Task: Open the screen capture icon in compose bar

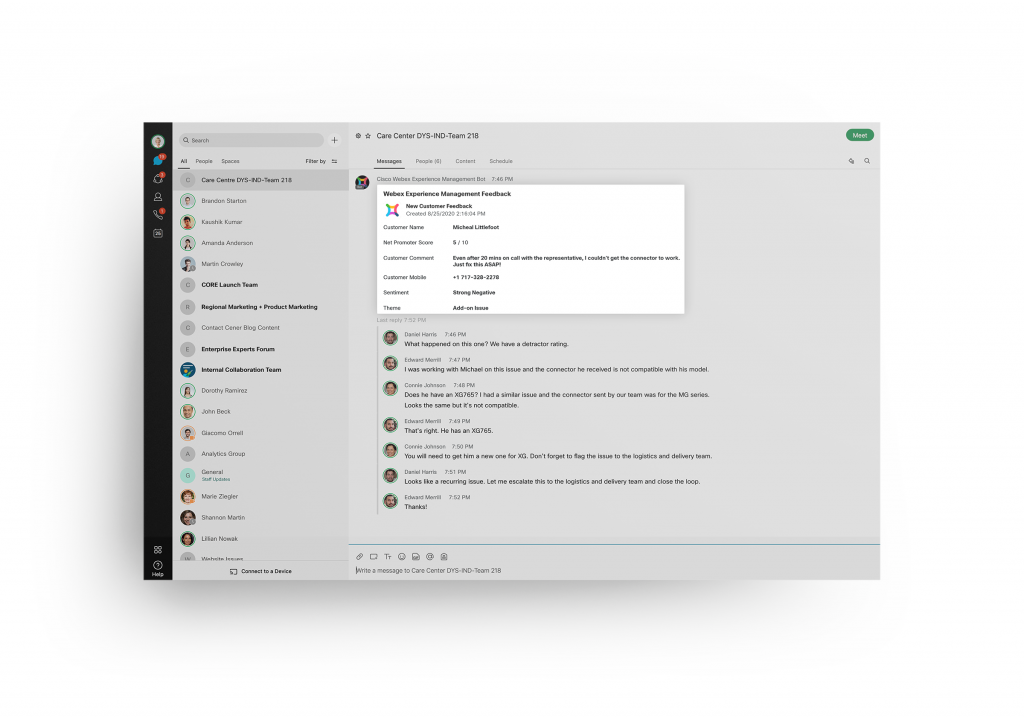Action: (x=374, y=556)
